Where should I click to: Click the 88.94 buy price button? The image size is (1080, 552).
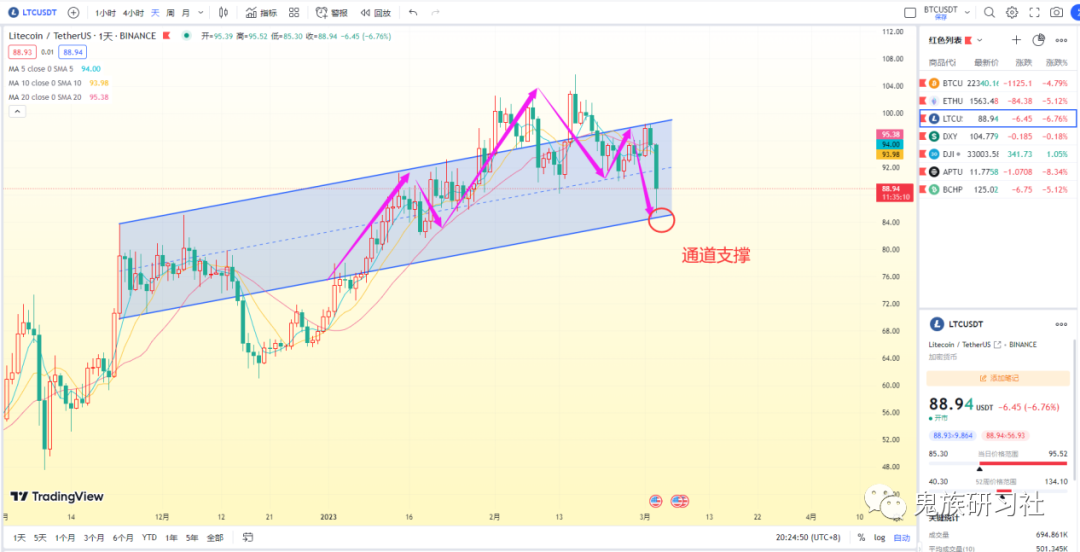pyautogui.click(x=72, y=51)
